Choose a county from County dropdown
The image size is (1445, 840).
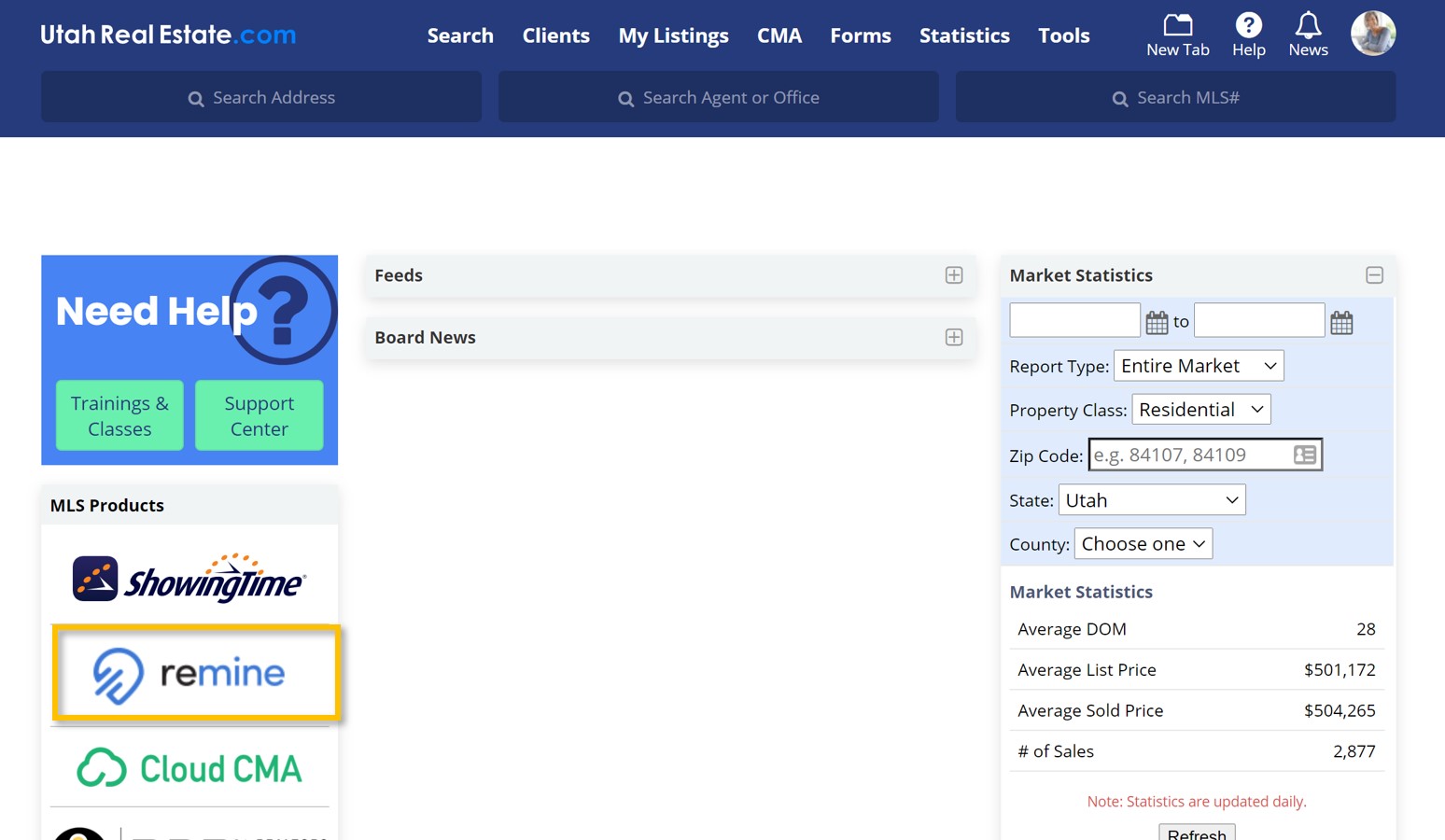(x=1143, y=544)
